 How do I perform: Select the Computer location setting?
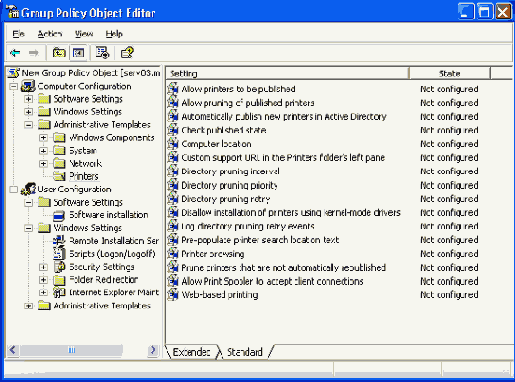(x=216, y=144)
